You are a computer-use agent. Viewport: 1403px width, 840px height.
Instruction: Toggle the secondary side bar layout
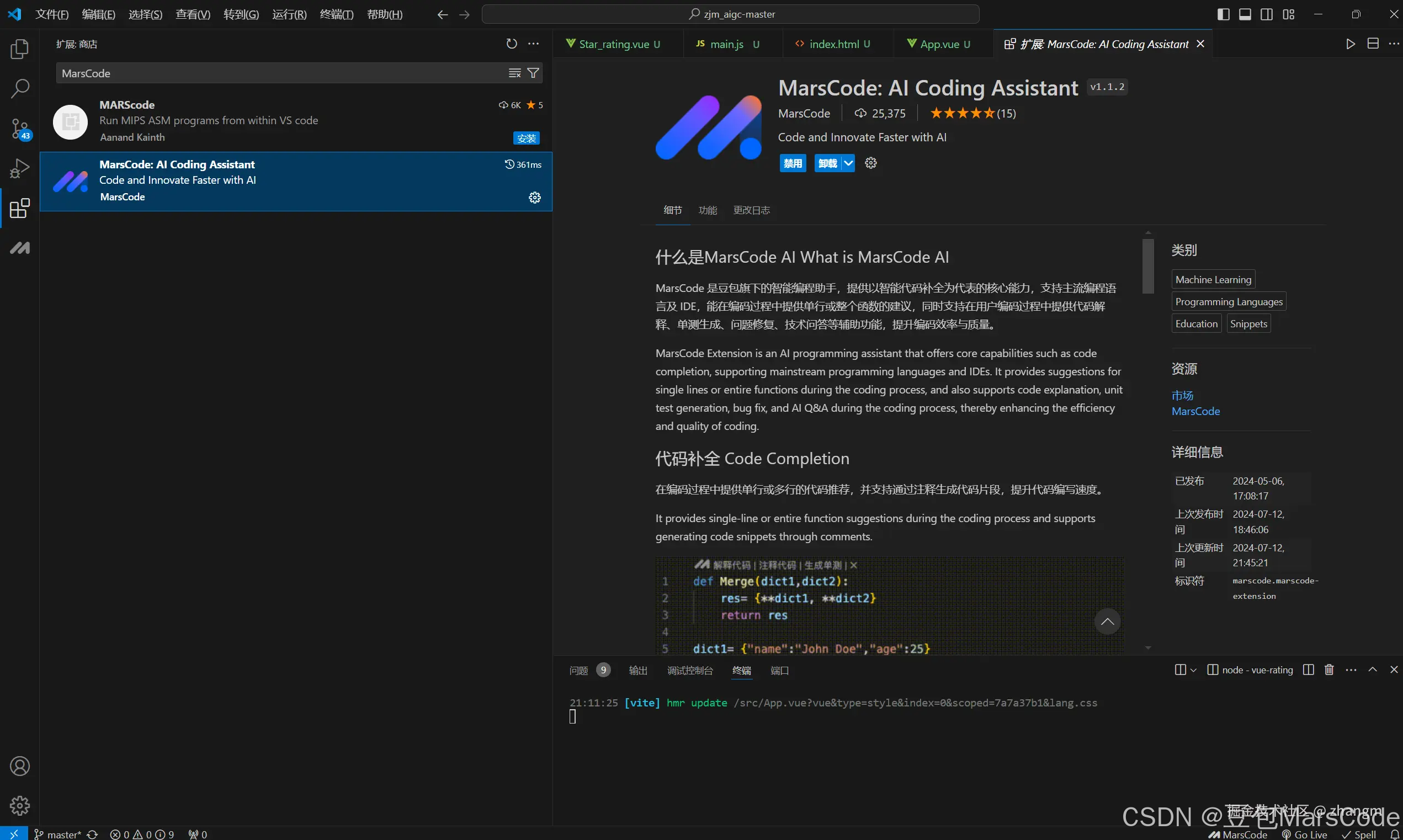point(1267,14)
